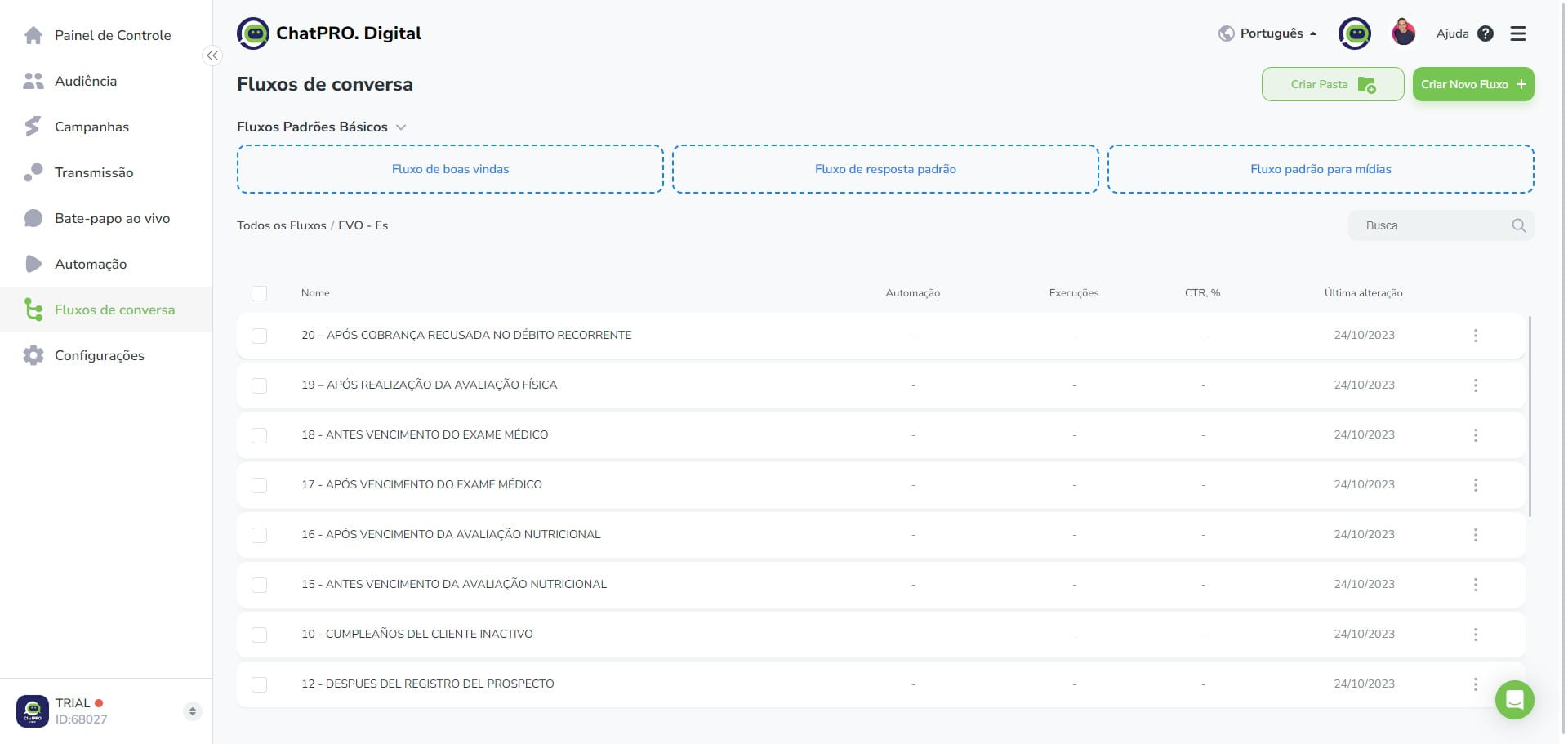Open the Português language dropdown

click(1267, 33)
